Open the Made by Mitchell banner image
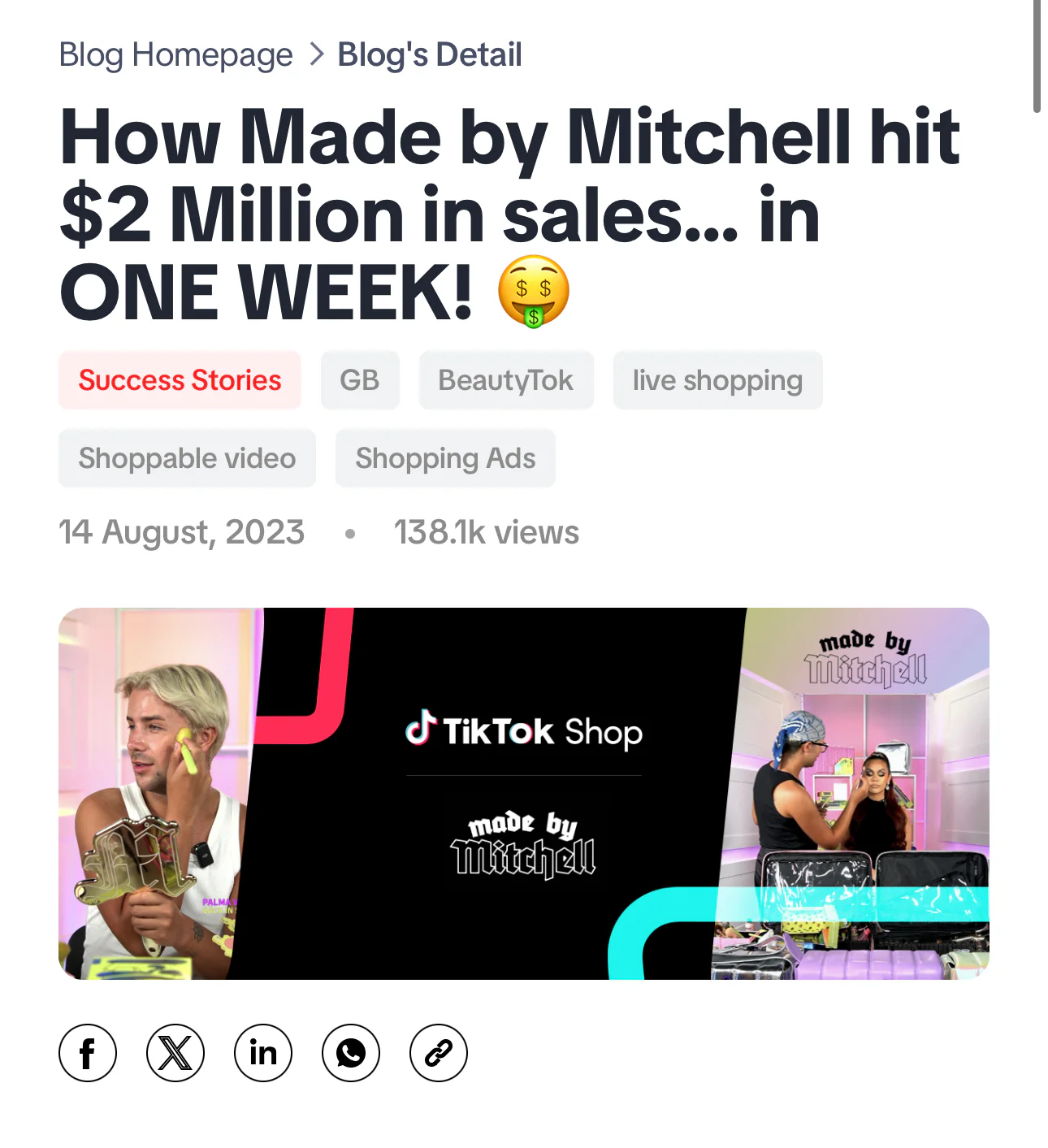Screen dimensions: 1048x1148 524,794
